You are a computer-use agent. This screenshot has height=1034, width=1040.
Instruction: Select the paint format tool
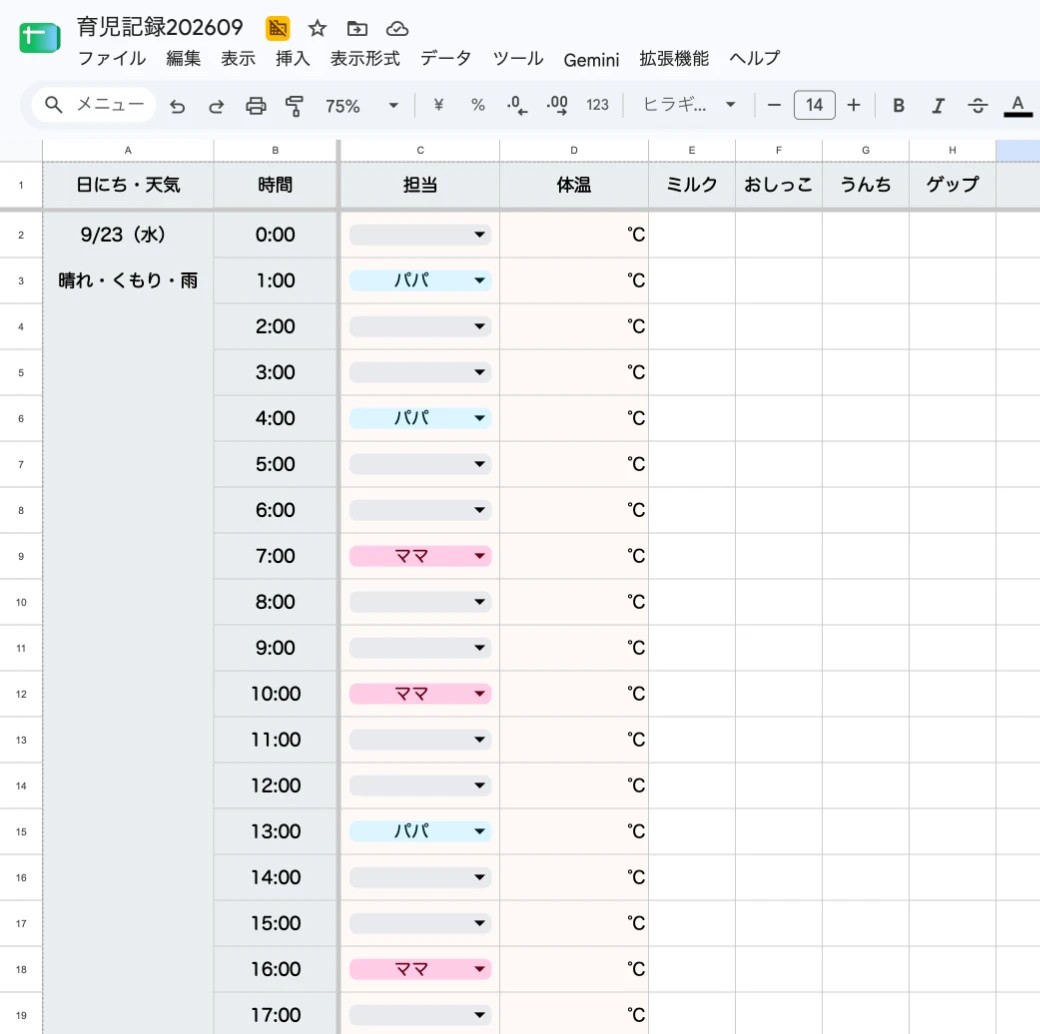click(294, 105)
